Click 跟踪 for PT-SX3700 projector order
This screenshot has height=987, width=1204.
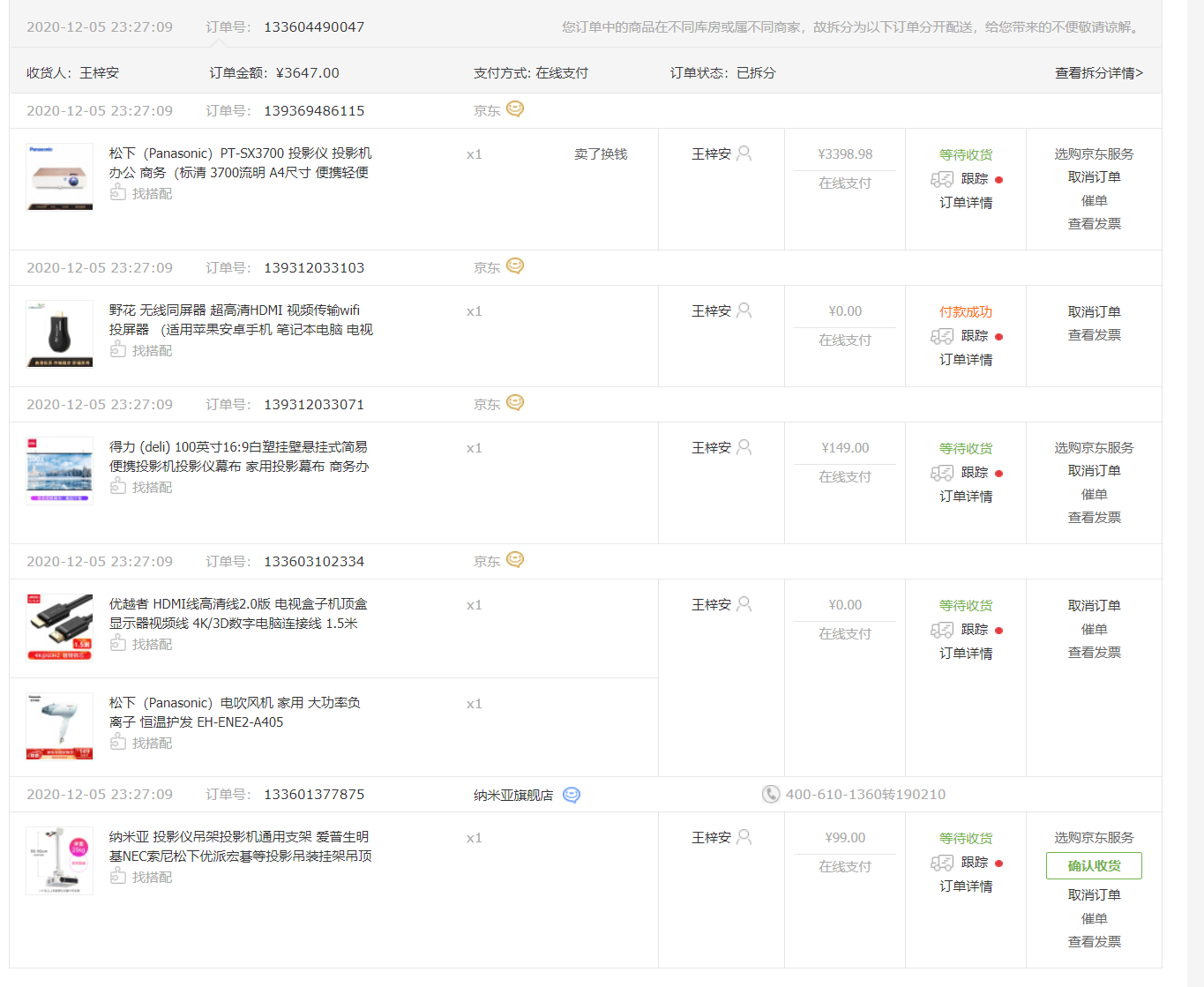coord(975,179)
